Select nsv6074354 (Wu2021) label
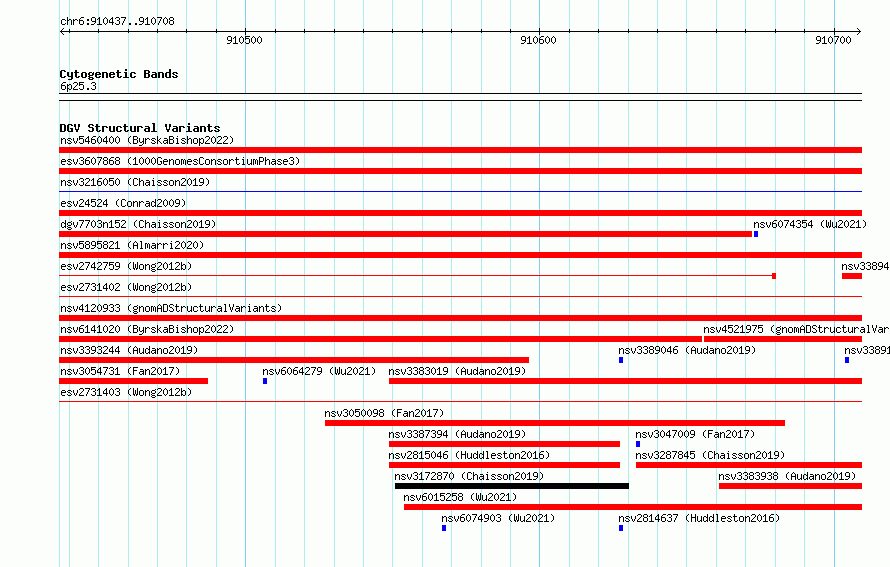Viewport: 890px width, 567px height. tap(810, 224)
